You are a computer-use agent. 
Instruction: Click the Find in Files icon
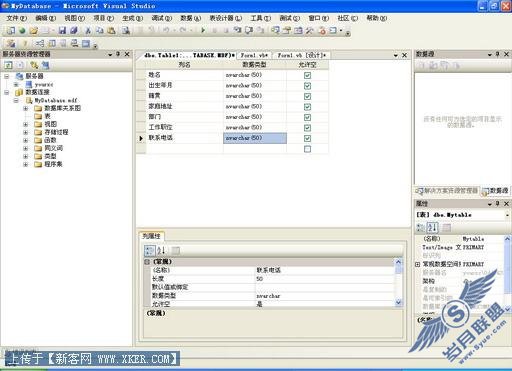coord(126,31)
